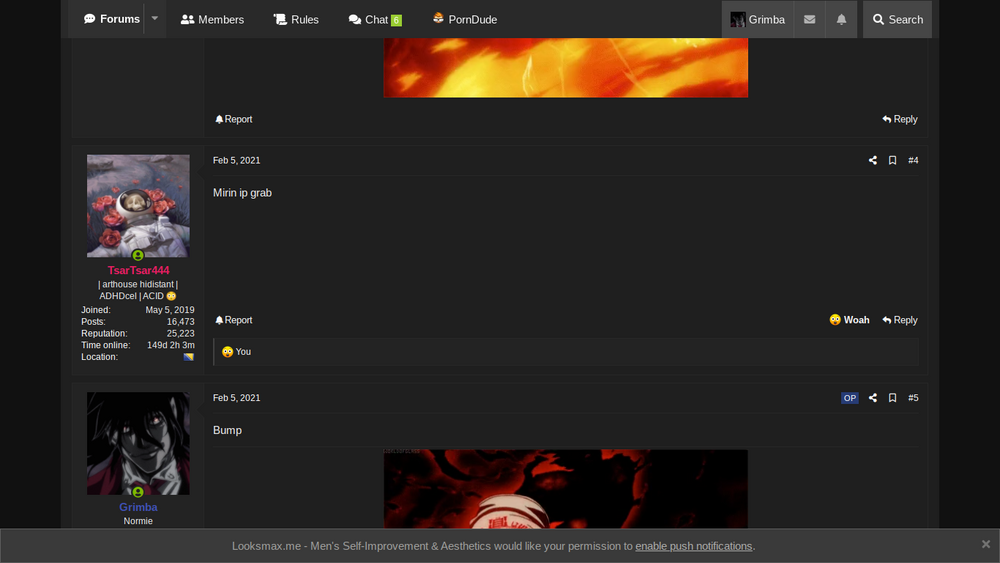Open TsarTsar444's avatar image
This screenshot has height=563, width=1000.
pyautogui.click(x=138, y=206)
